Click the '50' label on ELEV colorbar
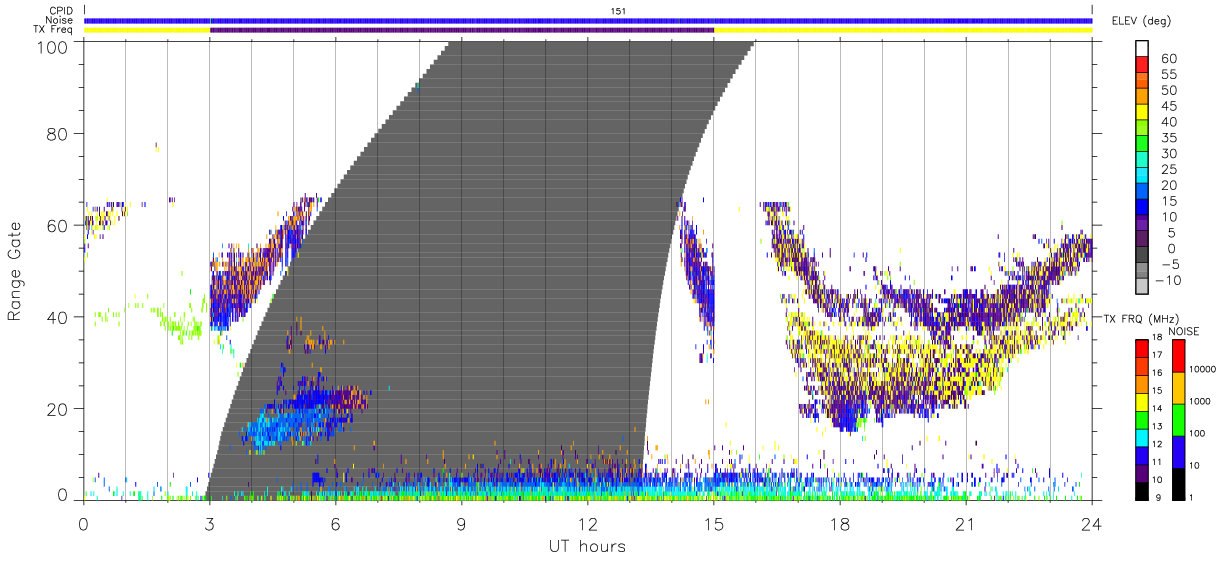 (x=1167, y=90)
